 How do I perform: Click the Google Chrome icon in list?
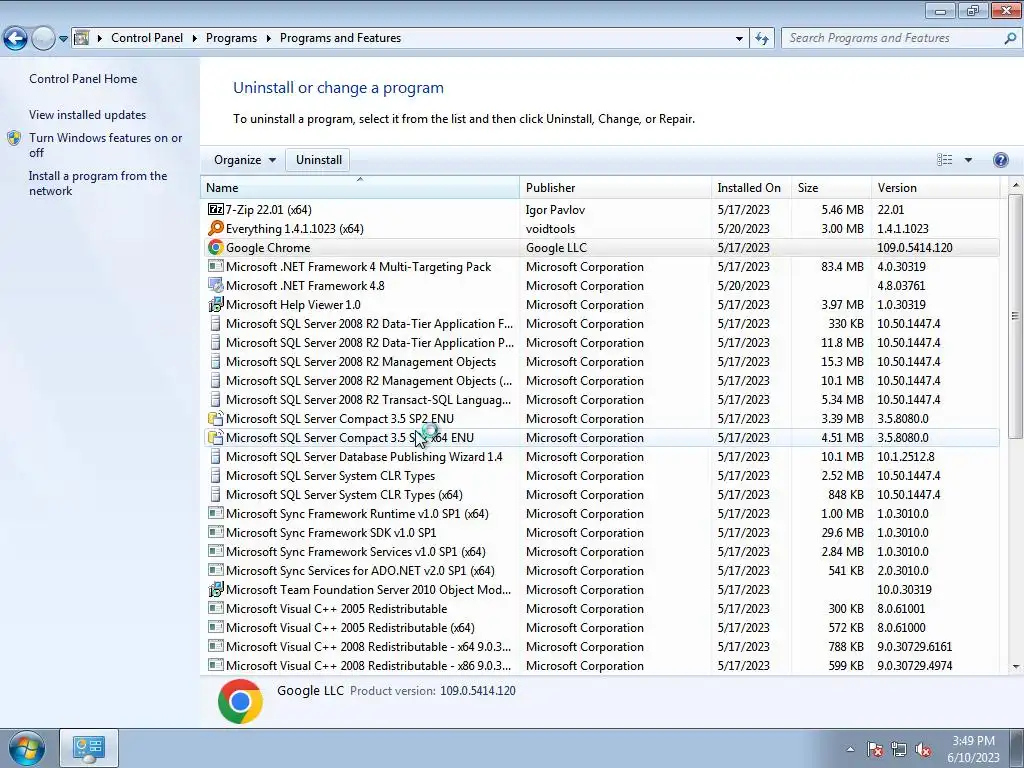216,248
